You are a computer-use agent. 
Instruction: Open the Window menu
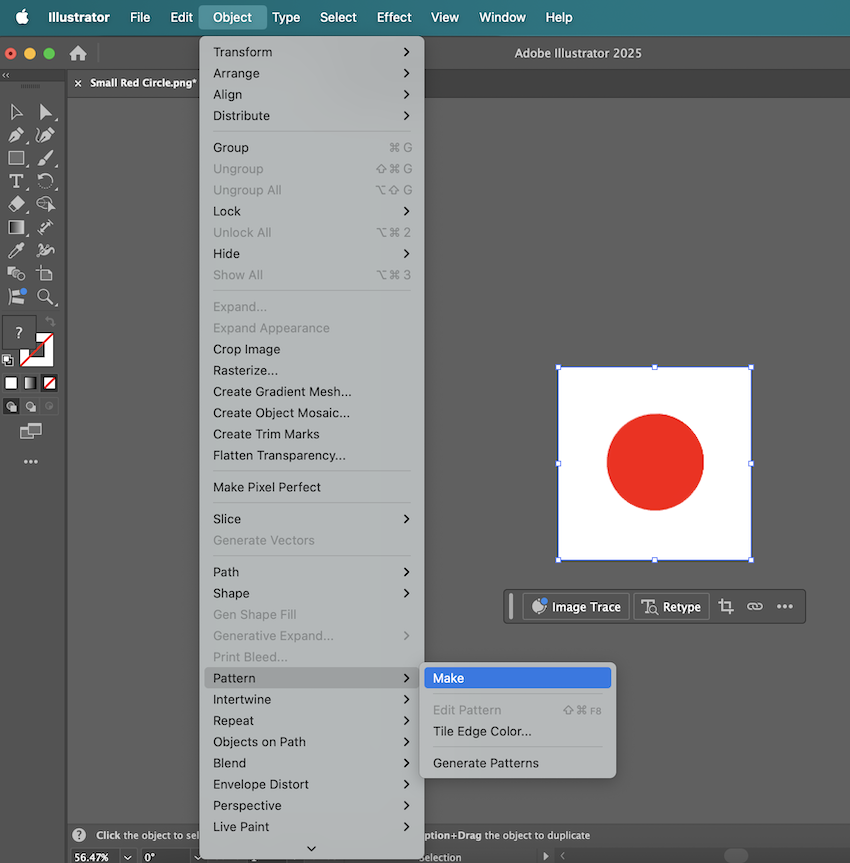502,17
